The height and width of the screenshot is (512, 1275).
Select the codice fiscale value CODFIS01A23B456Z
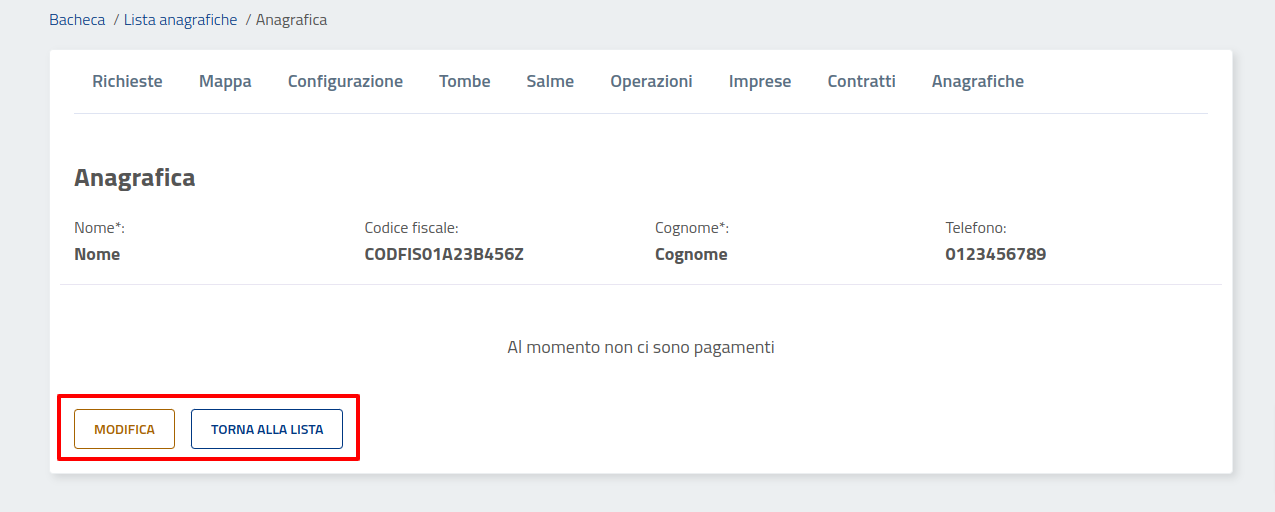444,255
